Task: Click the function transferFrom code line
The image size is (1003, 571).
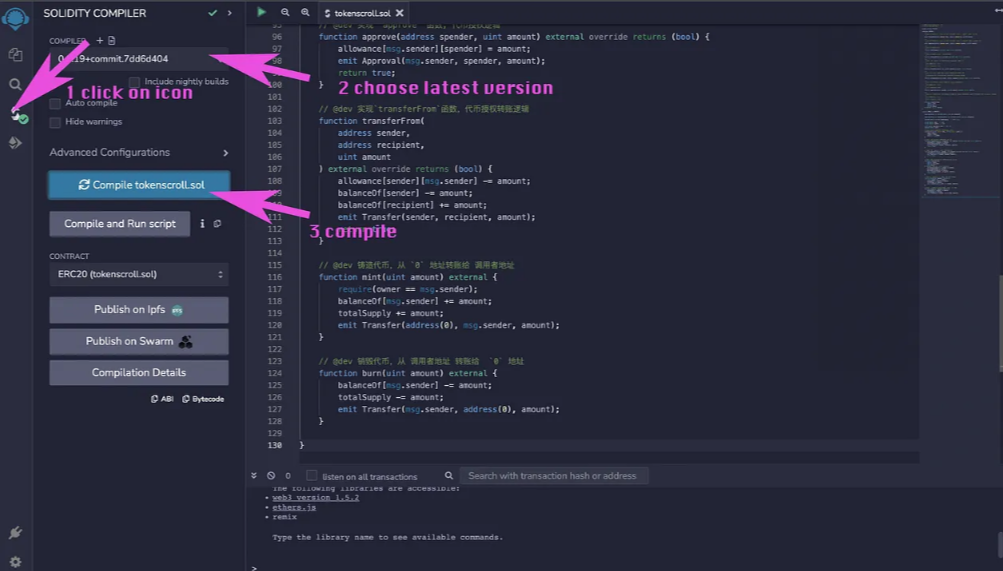Action: coord(372,121)
